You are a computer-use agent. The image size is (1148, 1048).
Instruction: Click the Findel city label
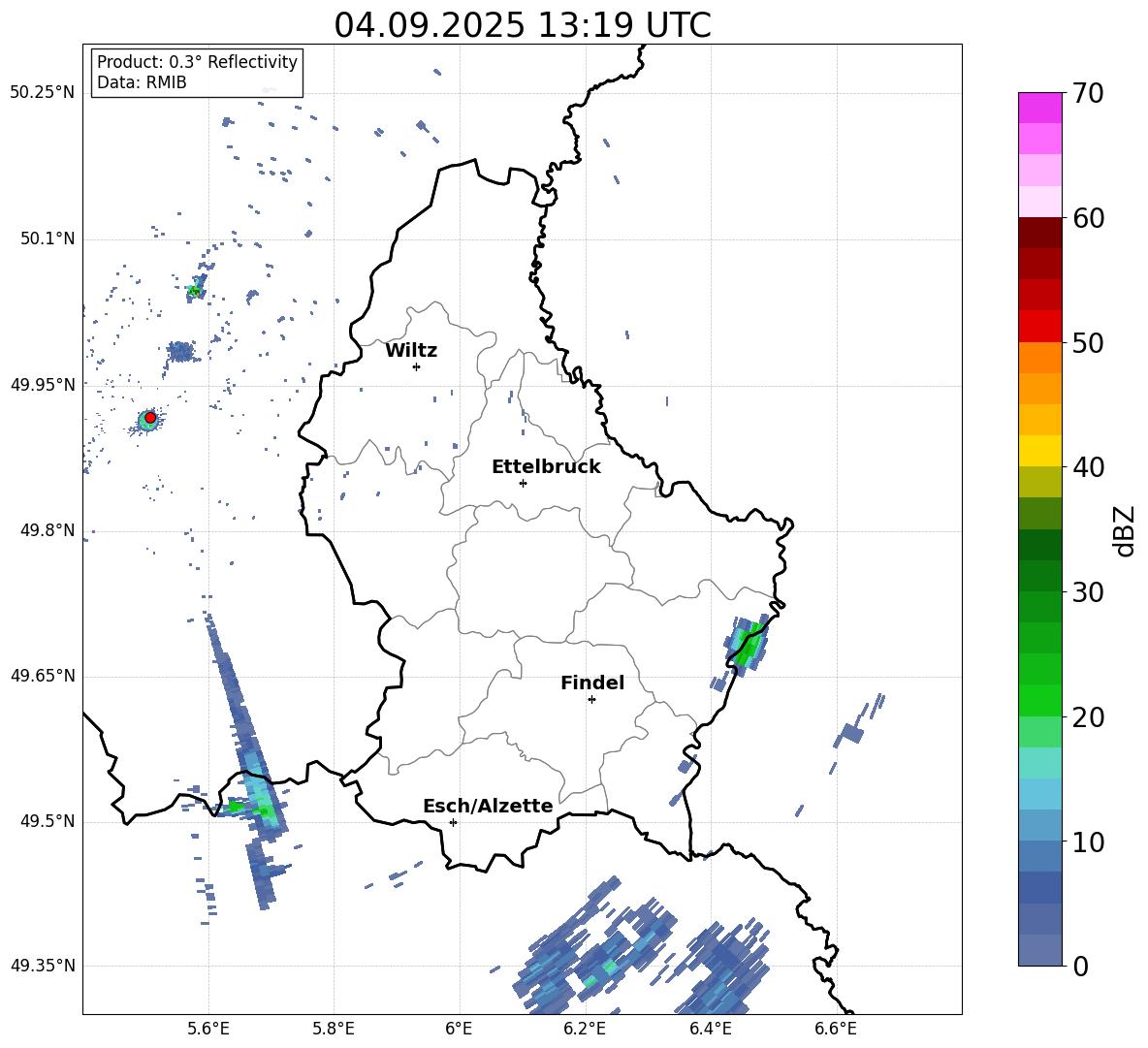point(592,683)
